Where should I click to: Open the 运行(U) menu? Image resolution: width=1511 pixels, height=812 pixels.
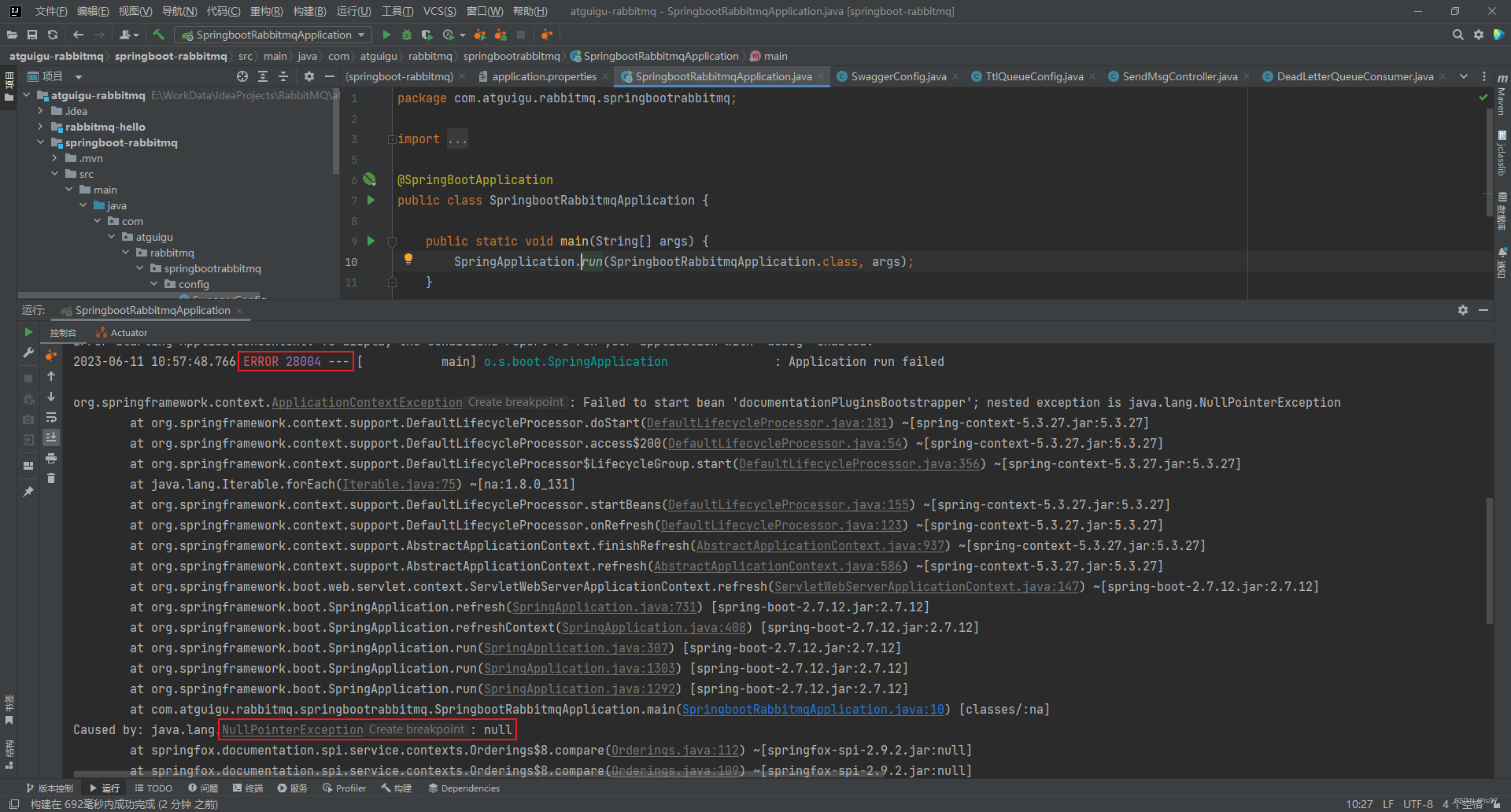tap(353, 11)
